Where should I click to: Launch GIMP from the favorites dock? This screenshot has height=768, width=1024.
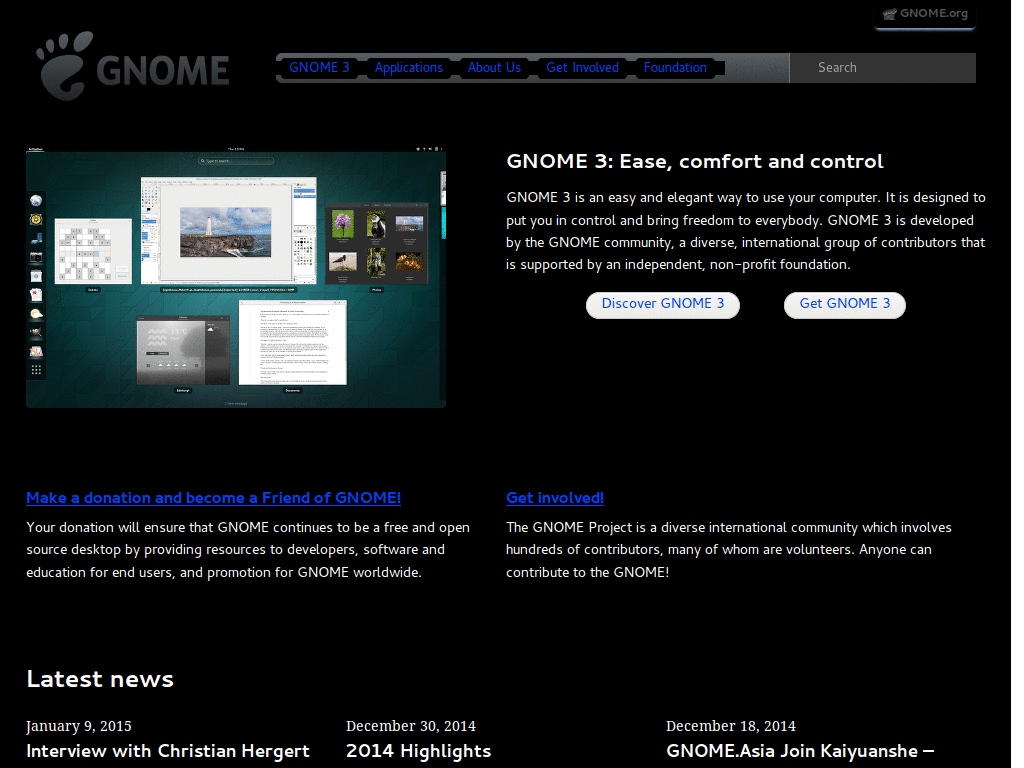pos(36,331)
